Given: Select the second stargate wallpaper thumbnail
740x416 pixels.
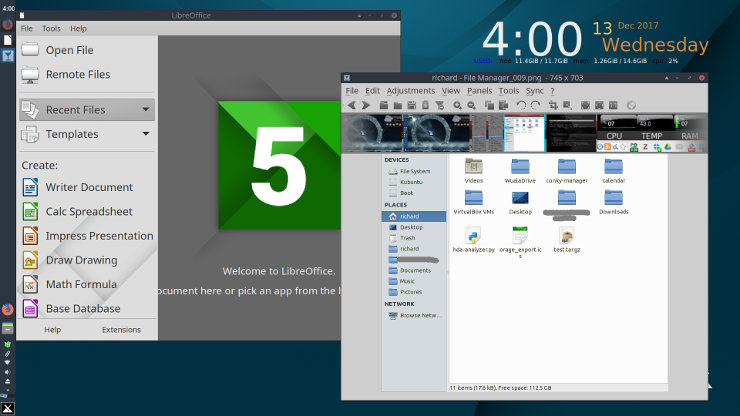Looking at the screenshot, I should tap(437, 133).
